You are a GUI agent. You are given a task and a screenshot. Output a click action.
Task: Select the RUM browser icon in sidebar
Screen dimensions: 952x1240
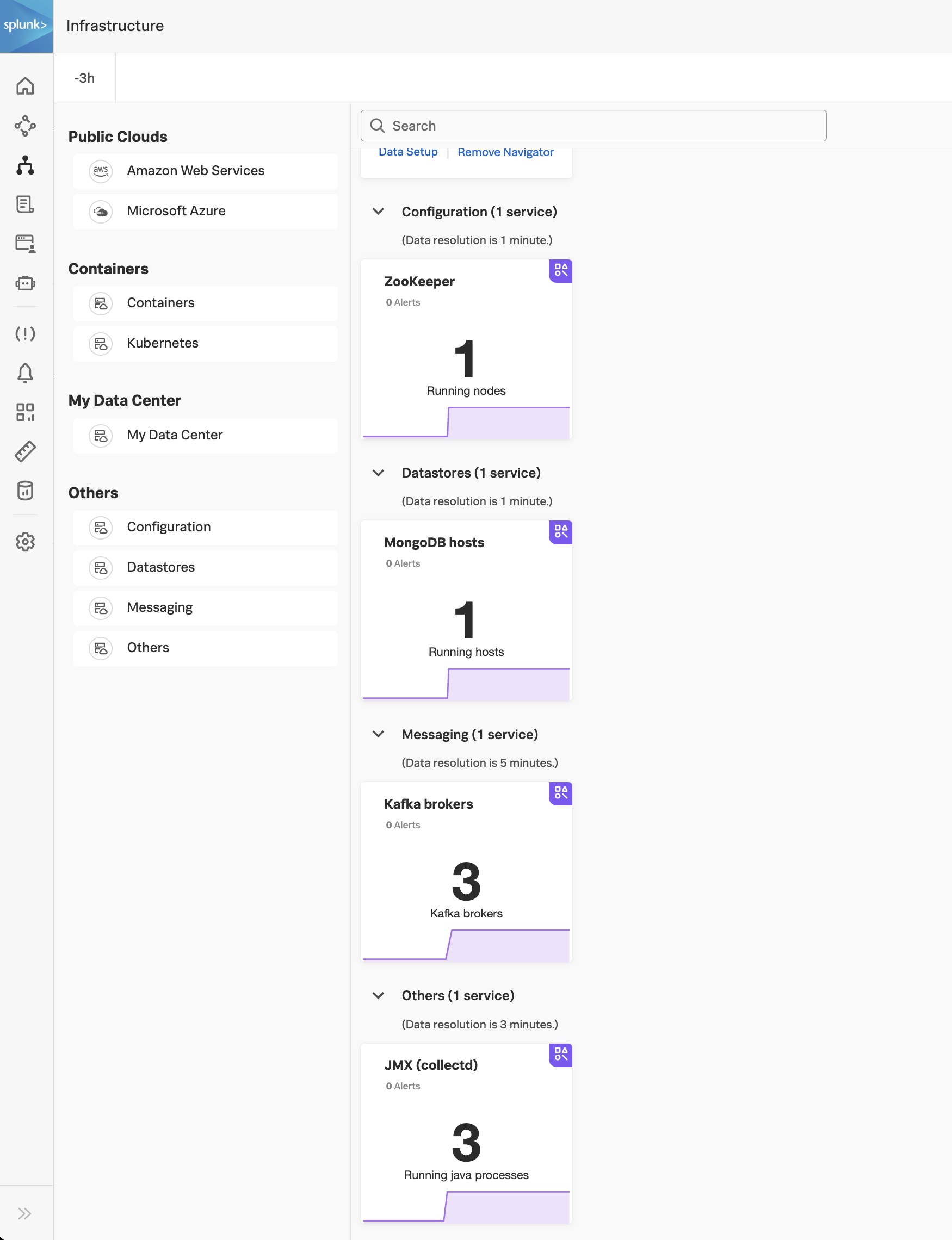coord(26,244)
